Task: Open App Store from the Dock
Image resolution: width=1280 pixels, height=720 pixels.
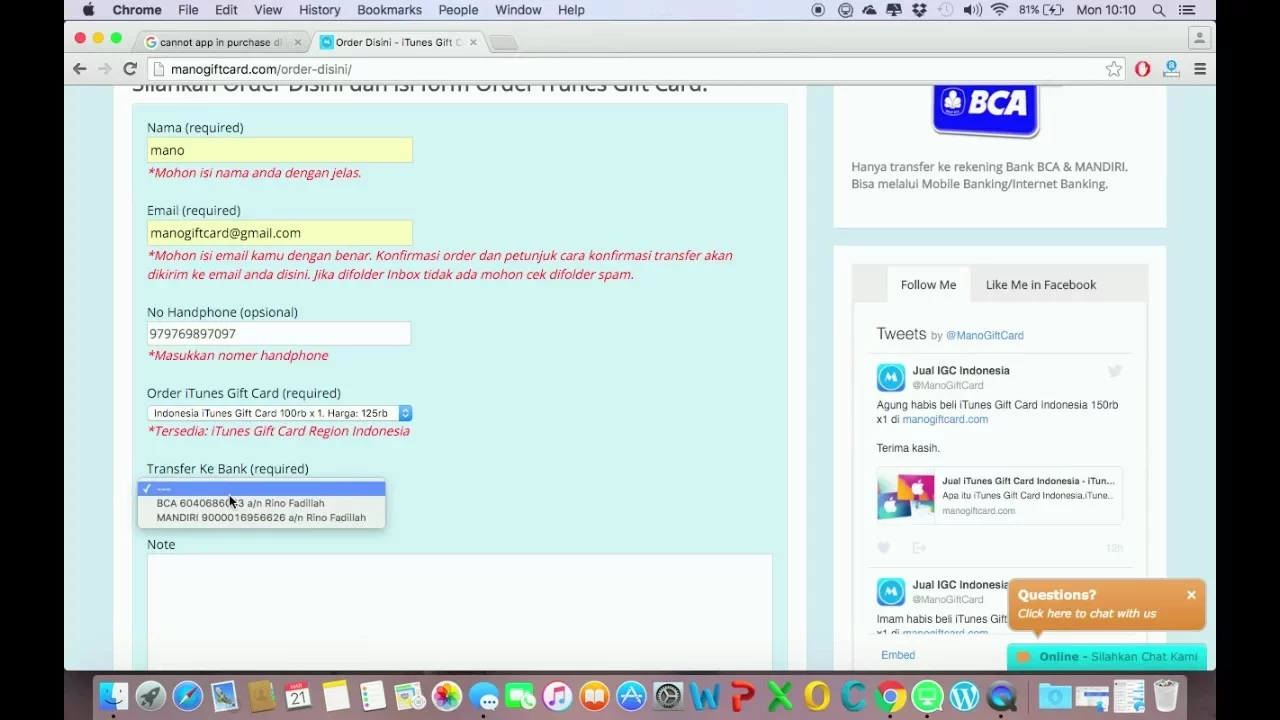Action: coord(631,696)
